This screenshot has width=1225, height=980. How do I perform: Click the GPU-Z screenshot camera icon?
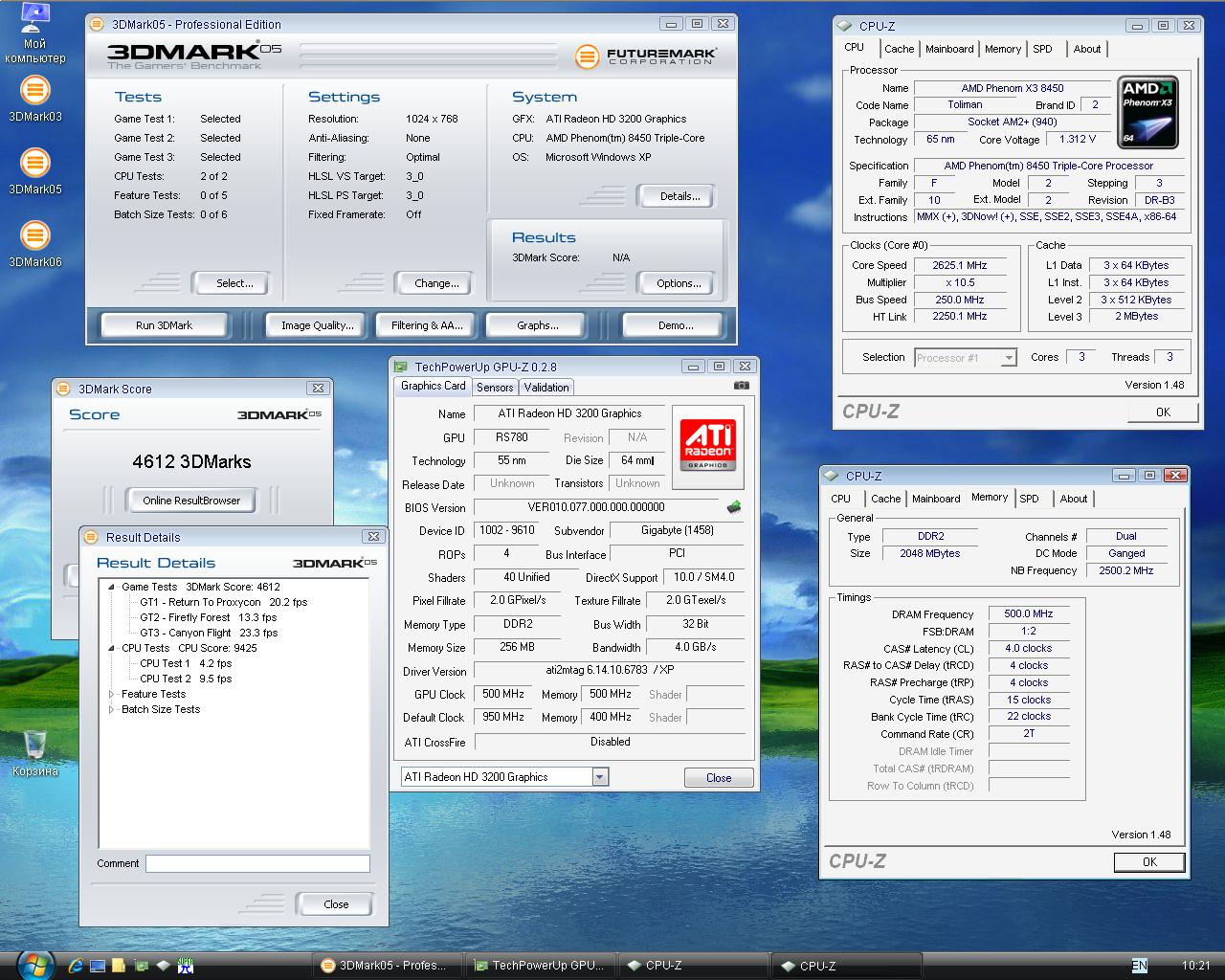click(x=741, y=386)
